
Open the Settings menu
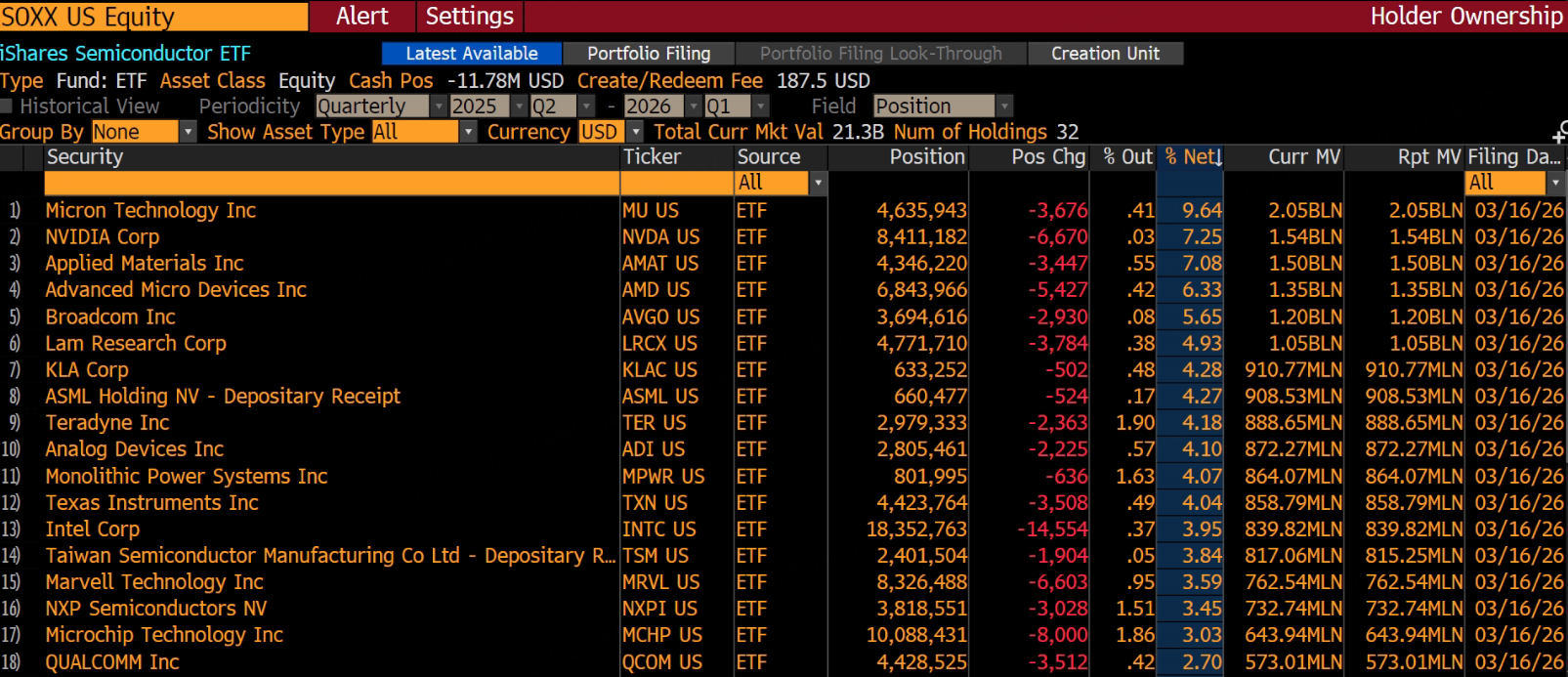click(x=470, y=16)
